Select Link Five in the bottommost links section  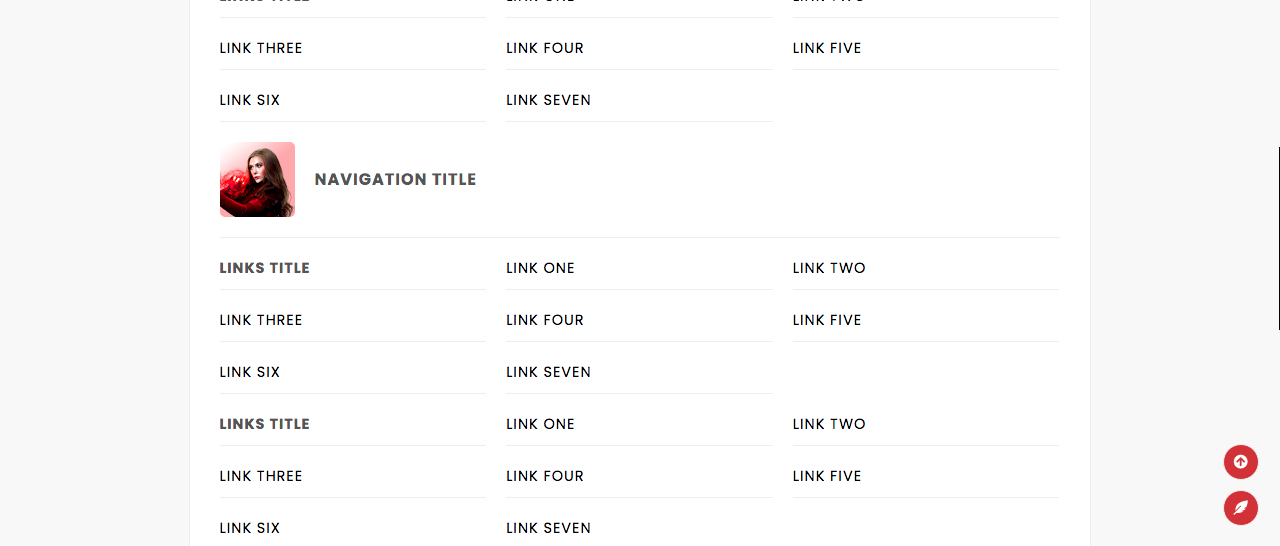[x=827, y=476]
